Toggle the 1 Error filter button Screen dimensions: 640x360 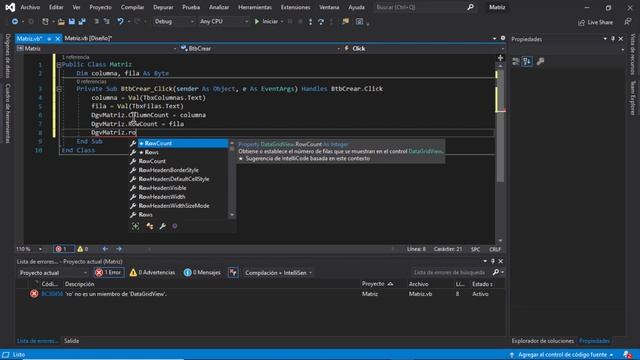tap(109, 273)
